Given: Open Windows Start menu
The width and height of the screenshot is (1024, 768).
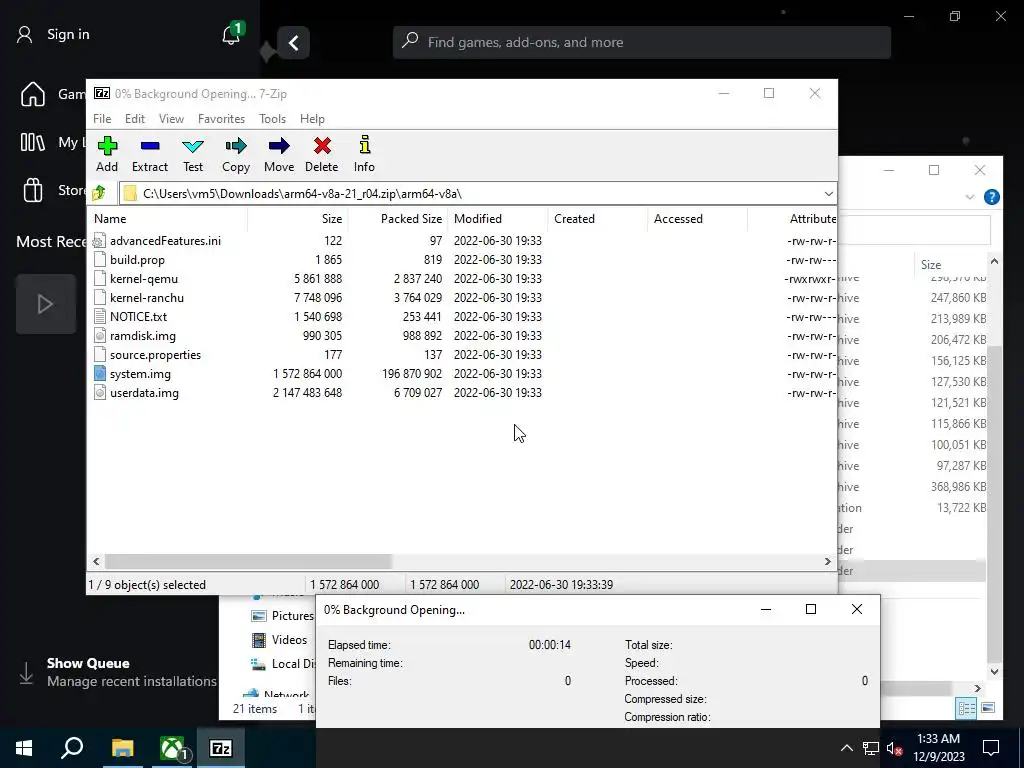Looking at the screenshot, I should coord(24,748).
